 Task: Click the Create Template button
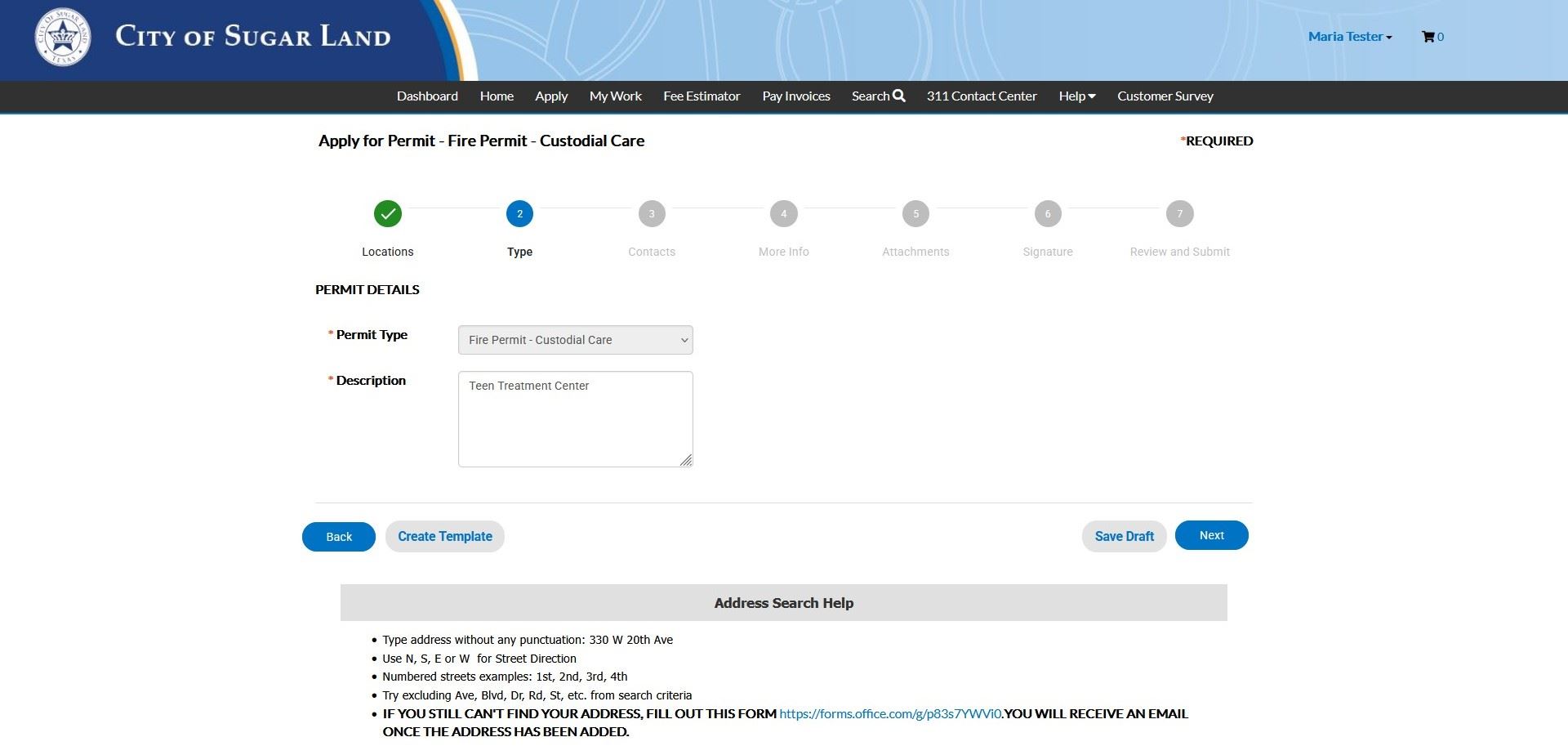tap(444, 536)
